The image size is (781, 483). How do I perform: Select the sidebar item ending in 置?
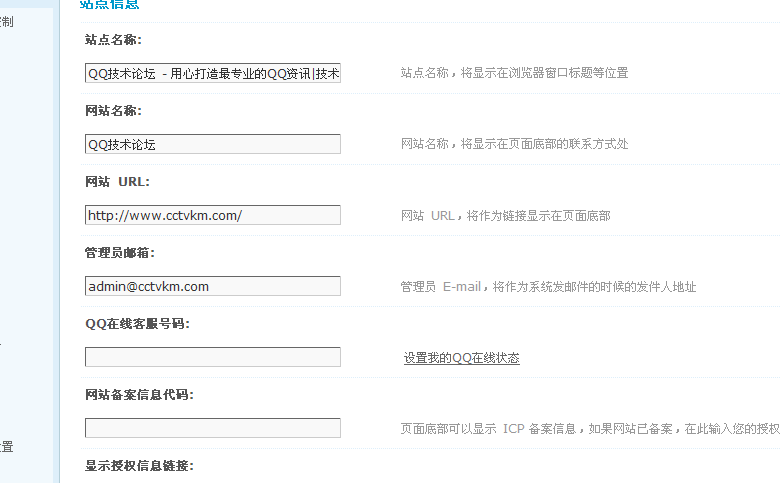(x=7, y=447)
